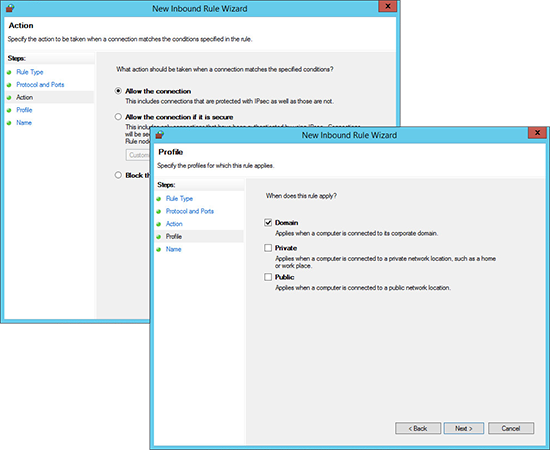The width and height of the screenshot is (550, 450).
Task: Close the Profile wizard window
Action: pos(537,133)
